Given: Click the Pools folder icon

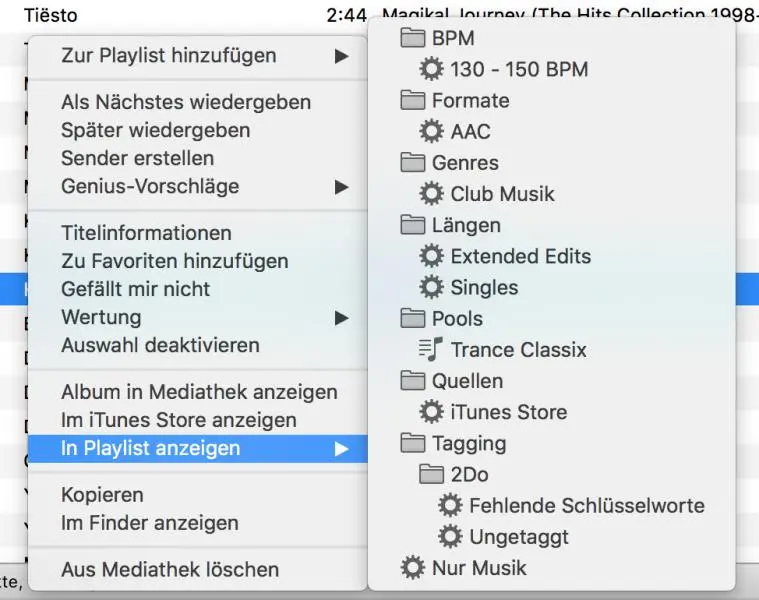Looking at the screenshot, I should [x=412, y=319].
